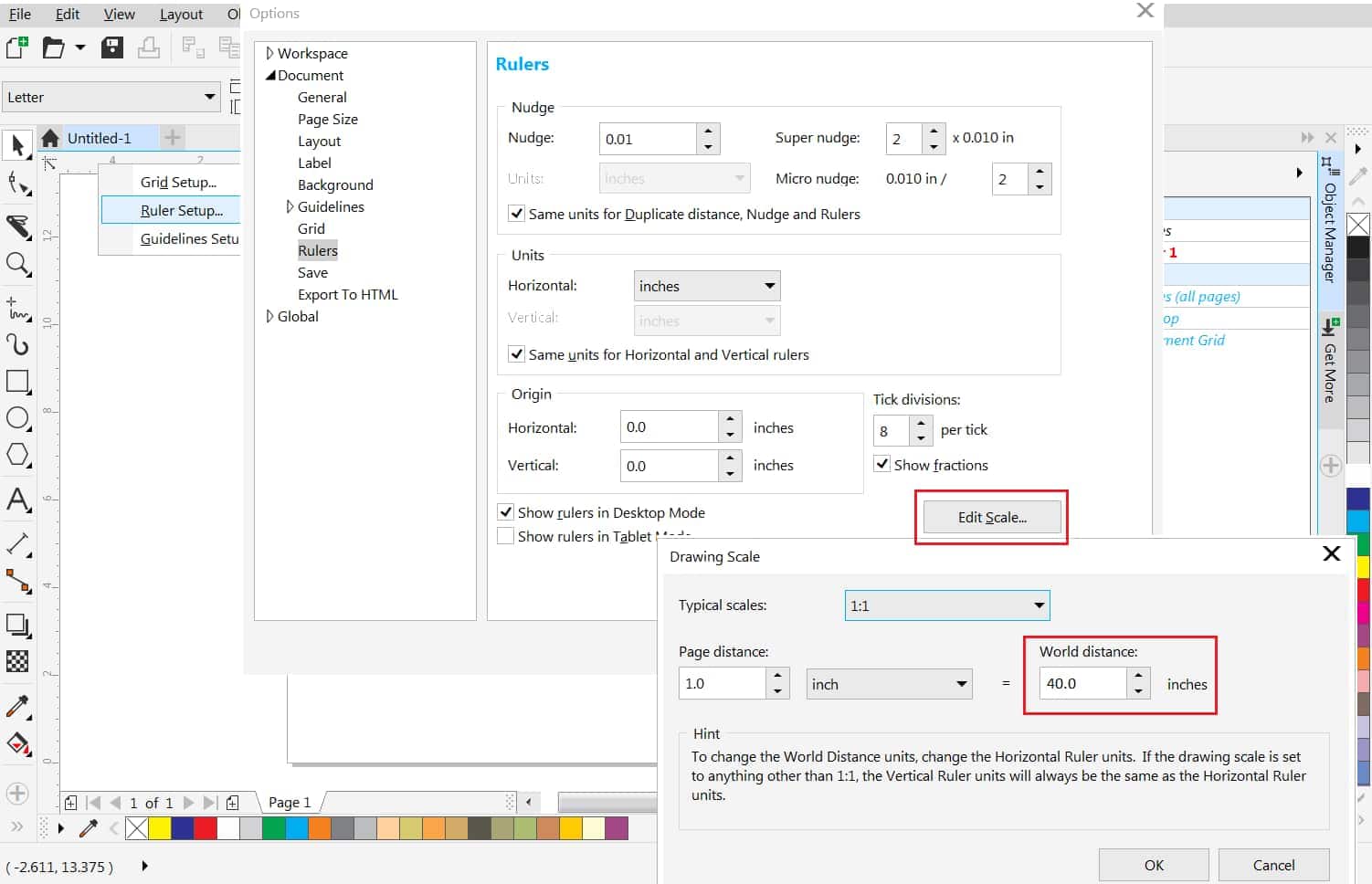Select the Polygon tool

click(x=17, y=455)
